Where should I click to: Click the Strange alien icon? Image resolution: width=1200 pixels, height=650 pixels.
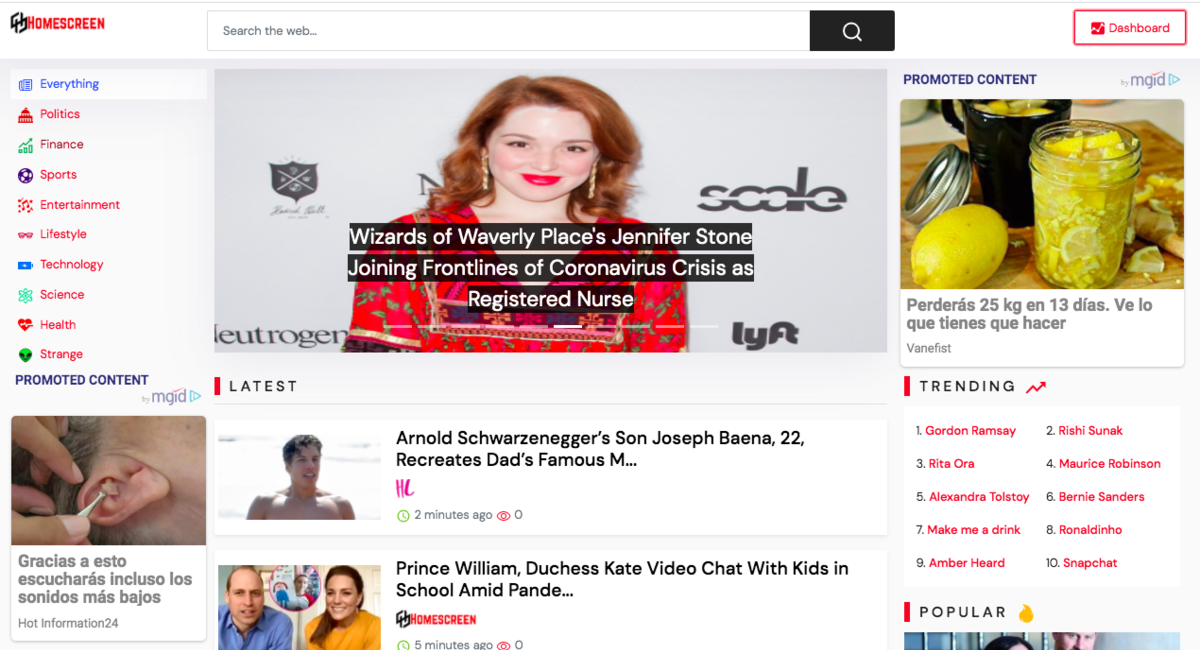pos(25,355)
